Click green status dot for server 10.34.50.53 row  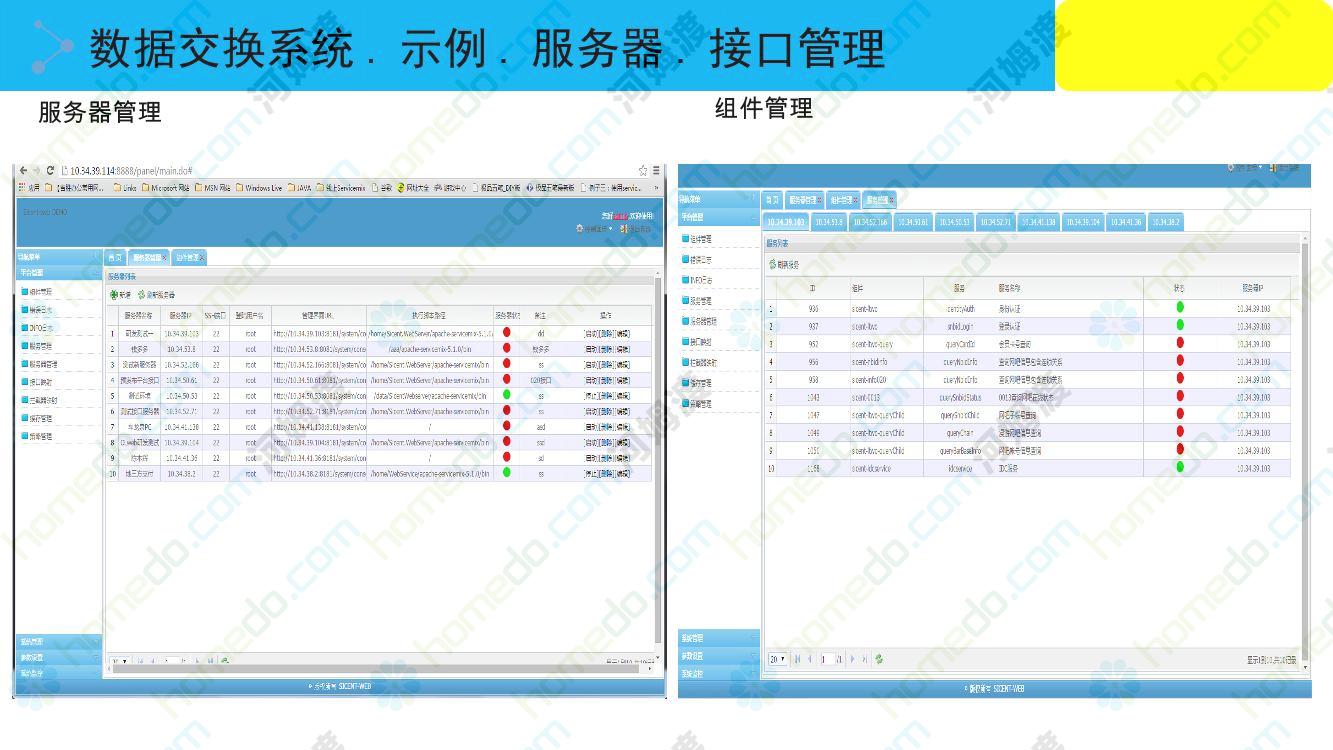coord(506,395)
